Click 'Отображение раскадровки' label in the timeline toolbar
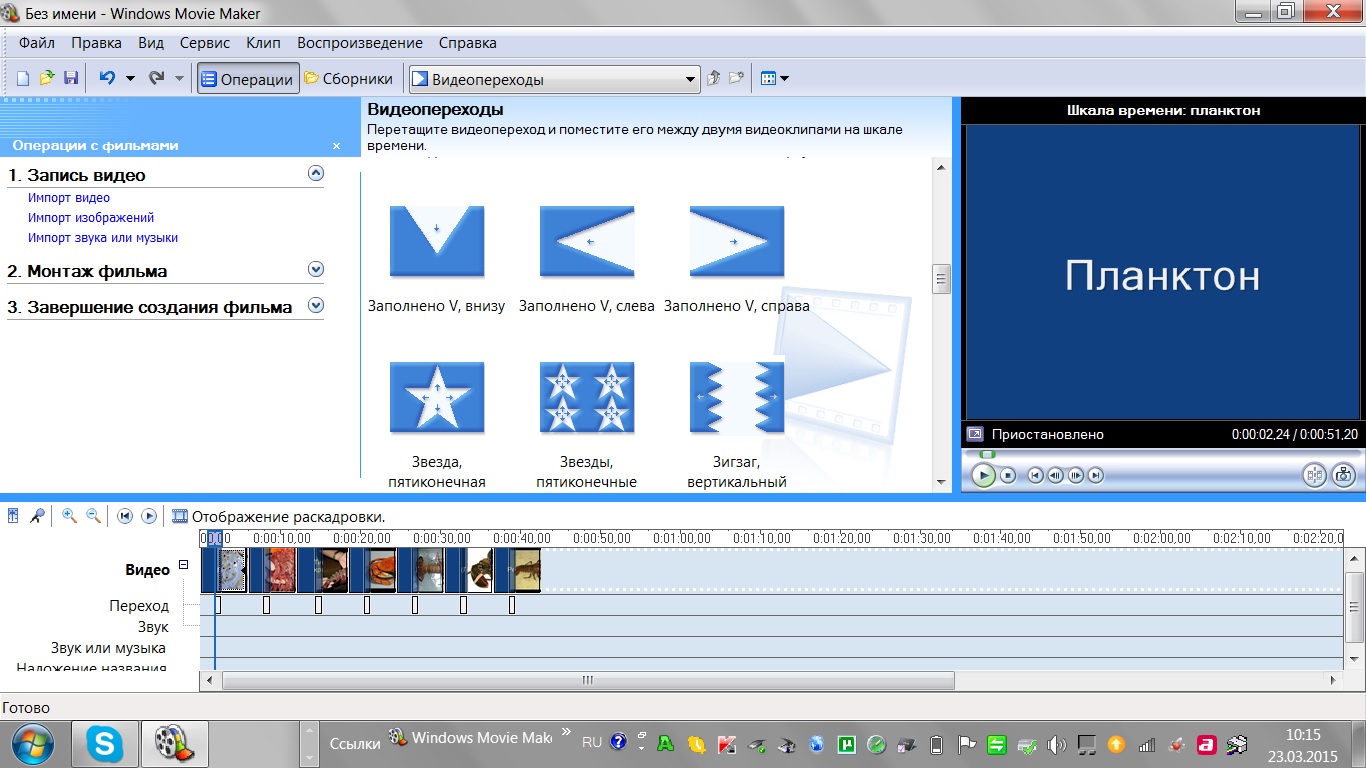1366x782 pixels. pos(288,516)
